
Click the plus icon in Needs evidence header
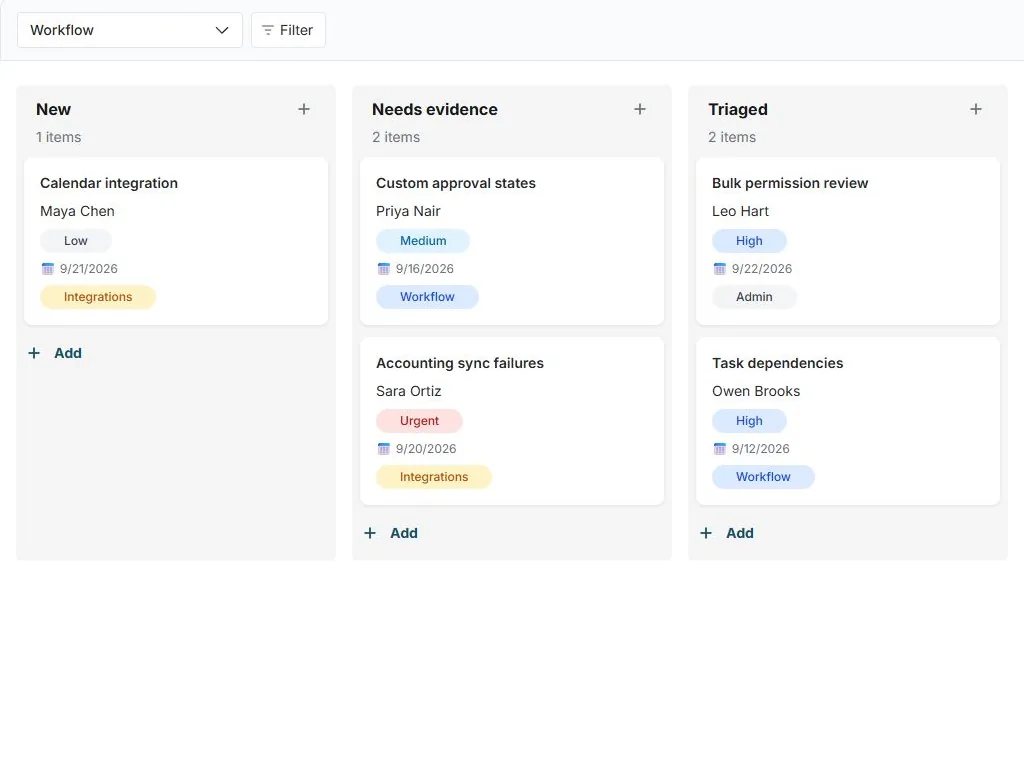[x=640, y=109]
